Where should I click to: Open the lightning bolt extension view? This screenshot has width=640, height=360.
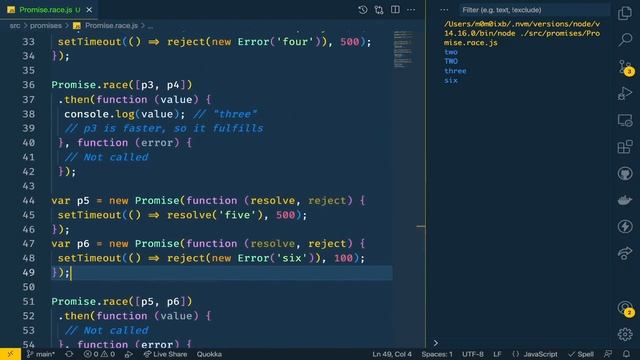[625, 227]
